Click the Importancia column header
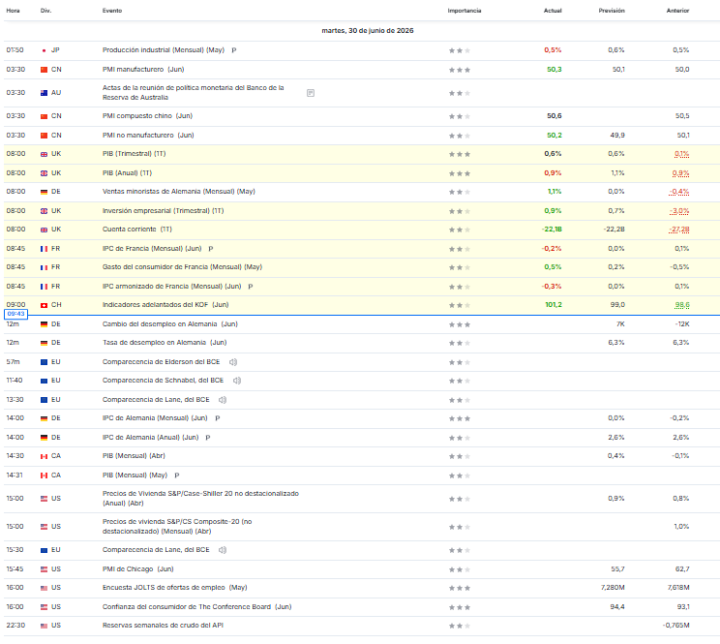720x644 pixels. coord(464,11)
